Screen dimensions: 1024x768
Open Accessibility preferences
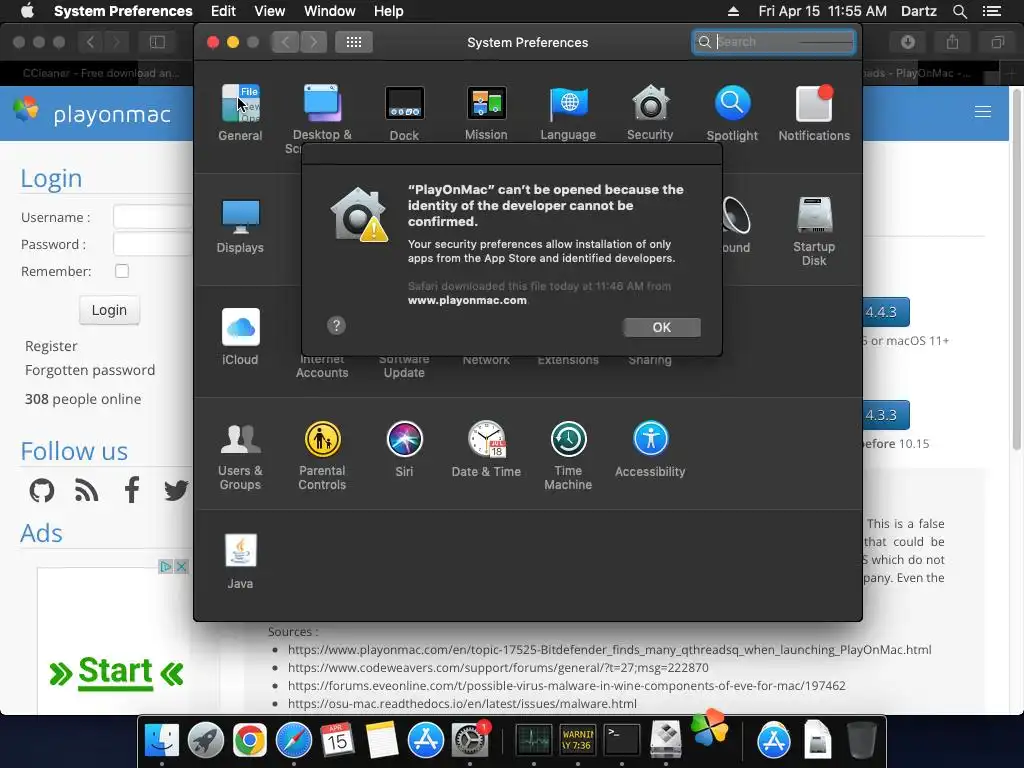650,449
